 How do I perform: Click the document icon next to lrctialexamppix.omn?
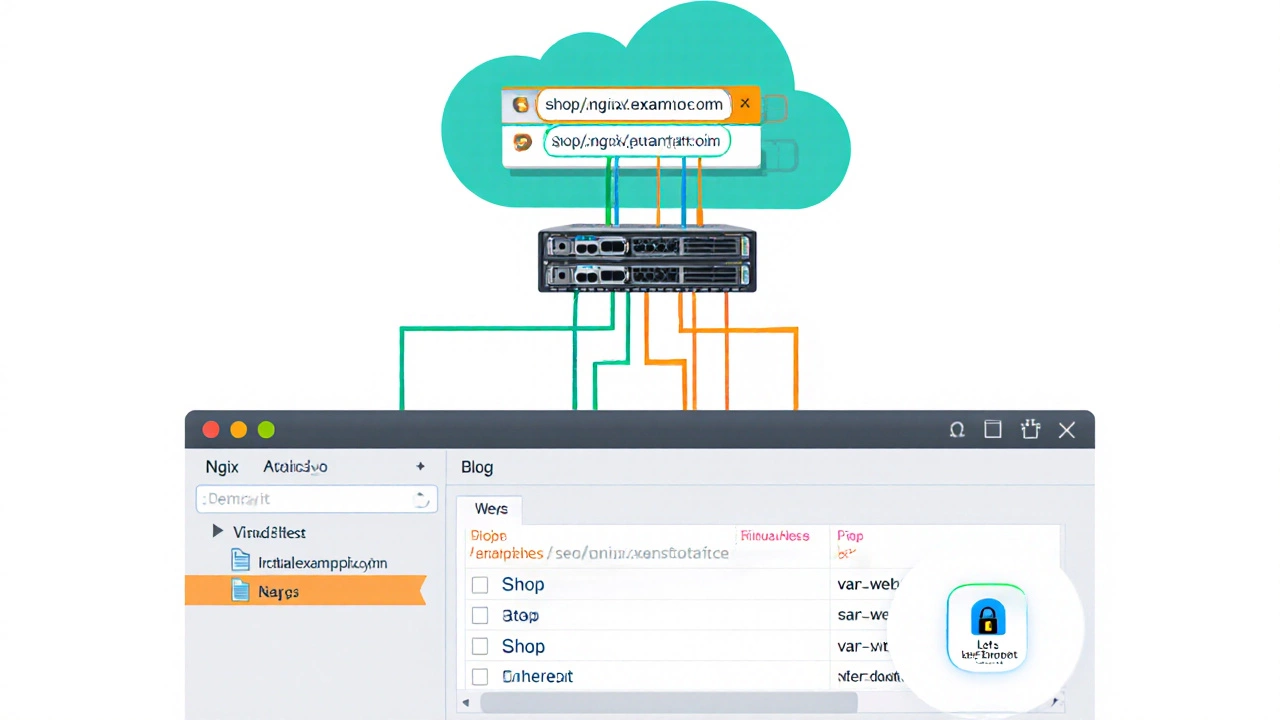[x=240, y=561]
